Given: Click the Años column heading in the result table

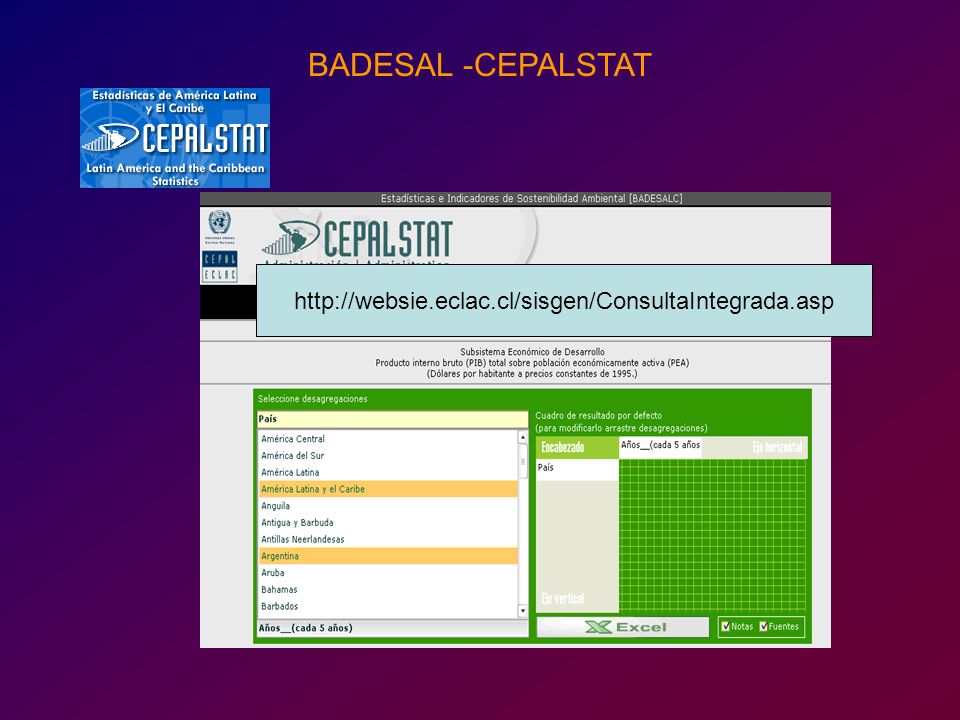Looking at the screenshot, I should click(x=660, y=445).
